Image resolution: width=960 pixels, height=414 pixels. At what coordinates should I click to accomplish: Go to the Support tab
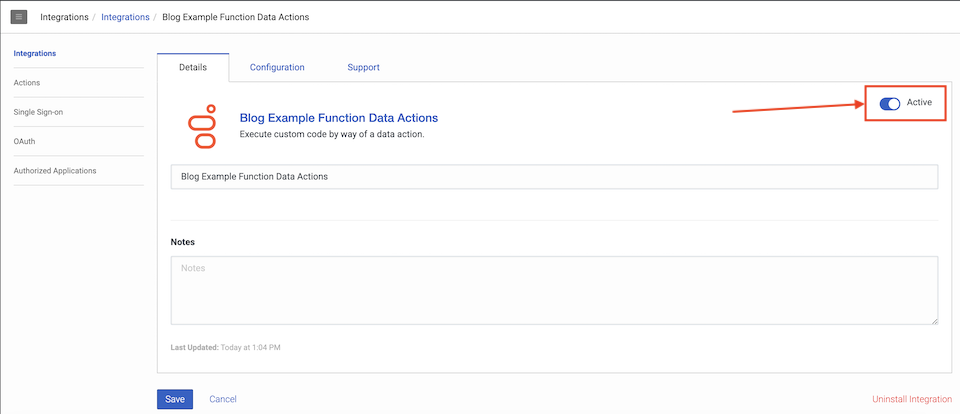[363, 67]
